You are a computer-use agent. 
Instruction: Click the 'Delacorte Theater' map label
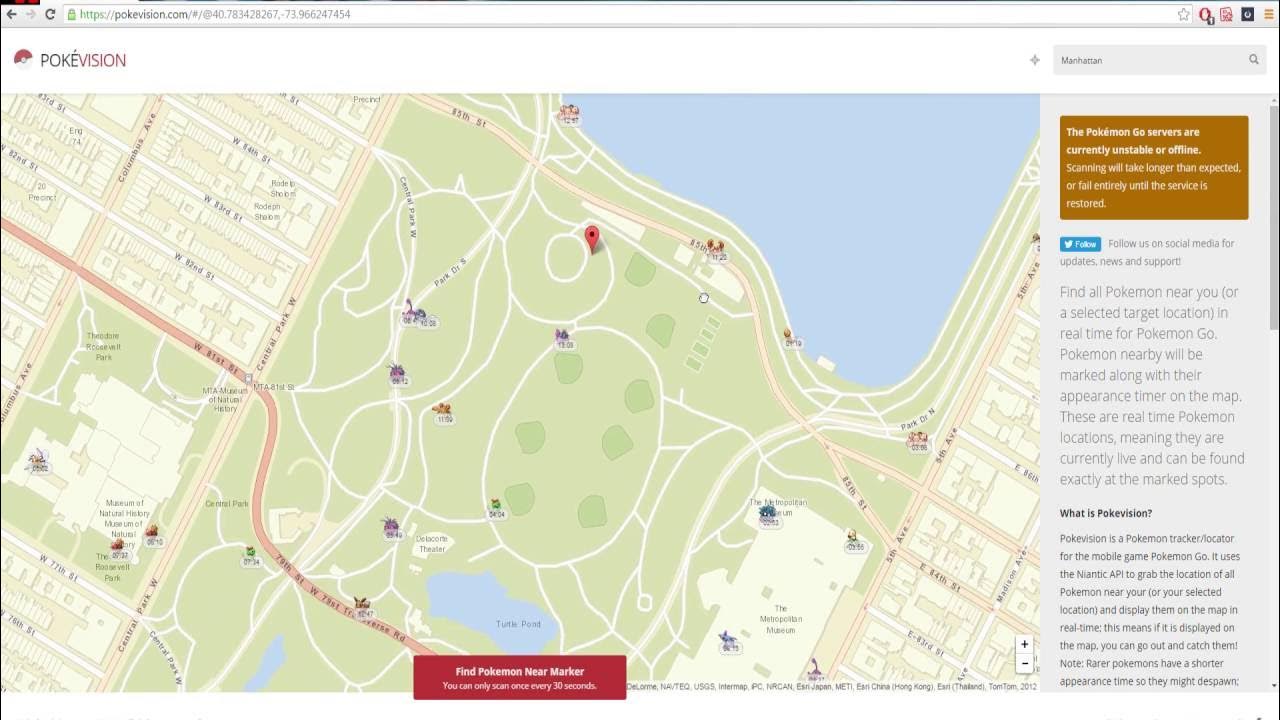pos(432,544)
